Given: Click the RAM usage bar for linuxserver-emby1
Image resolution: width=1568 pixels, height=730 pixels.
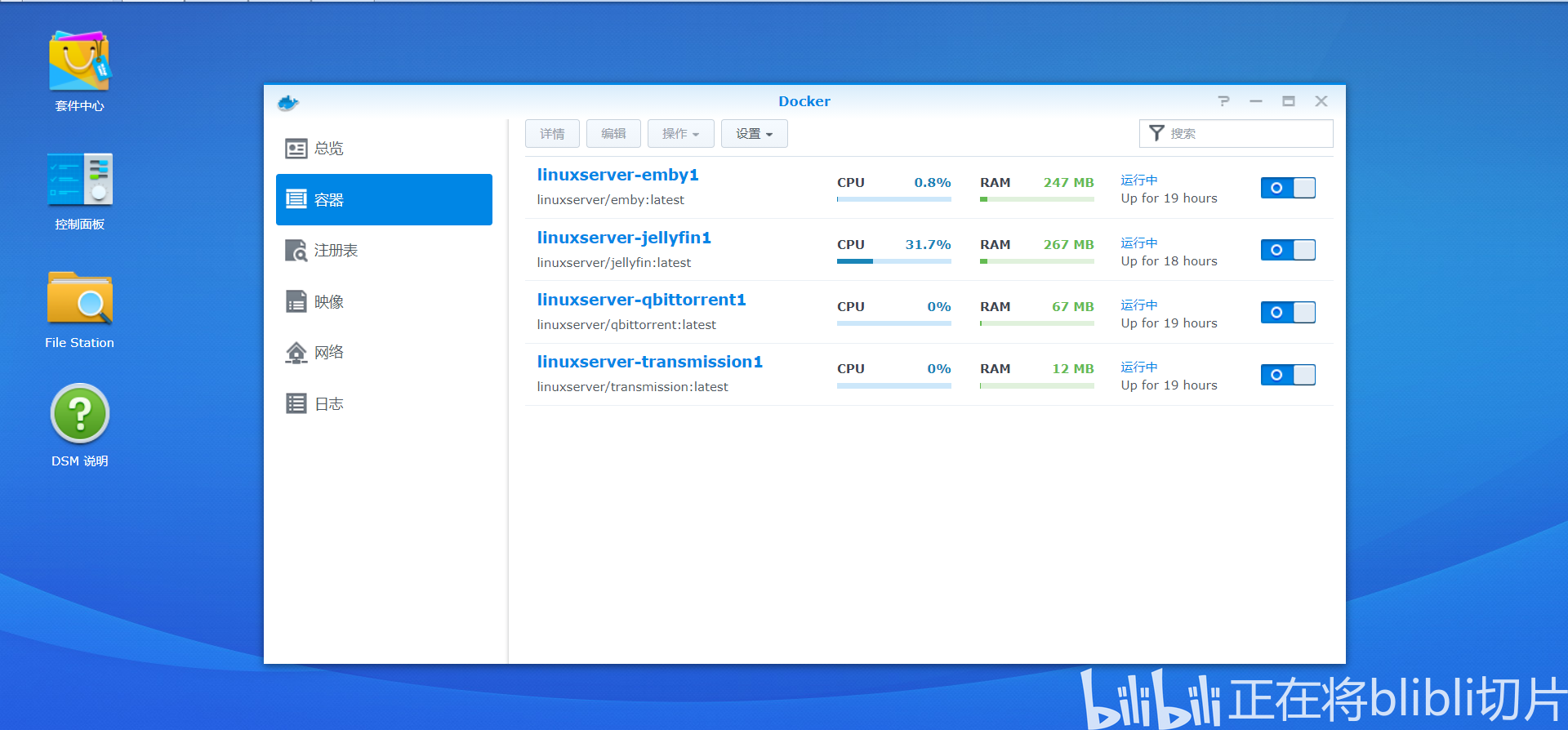Looking at the screenshot, I should tap(1037, 199).
